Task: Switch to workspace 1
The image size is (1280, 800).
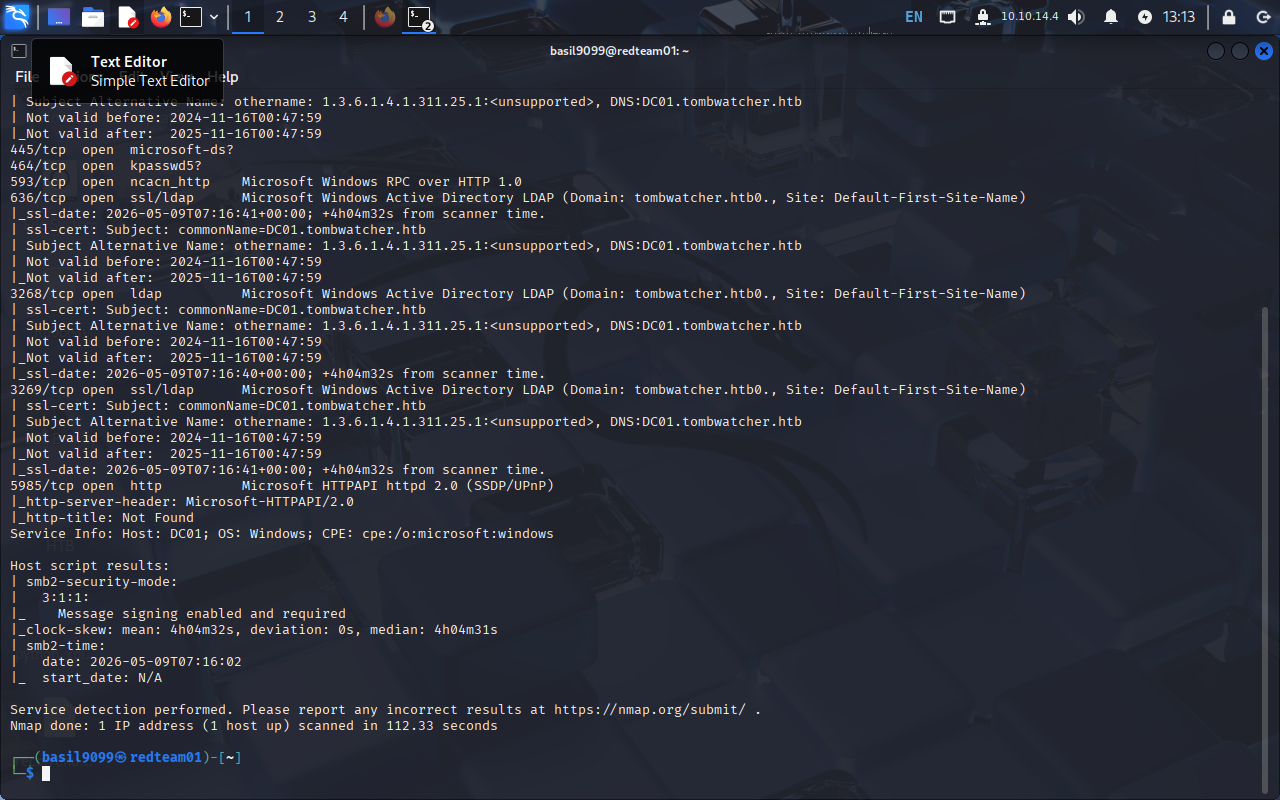Action: pyautogui.click(x=247, y=17)
